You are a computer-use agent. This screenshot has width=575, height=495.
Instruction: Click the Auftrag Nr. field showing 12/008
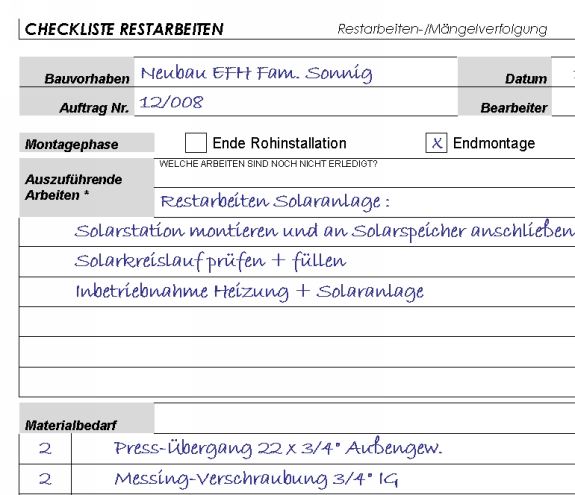[296, 102]
